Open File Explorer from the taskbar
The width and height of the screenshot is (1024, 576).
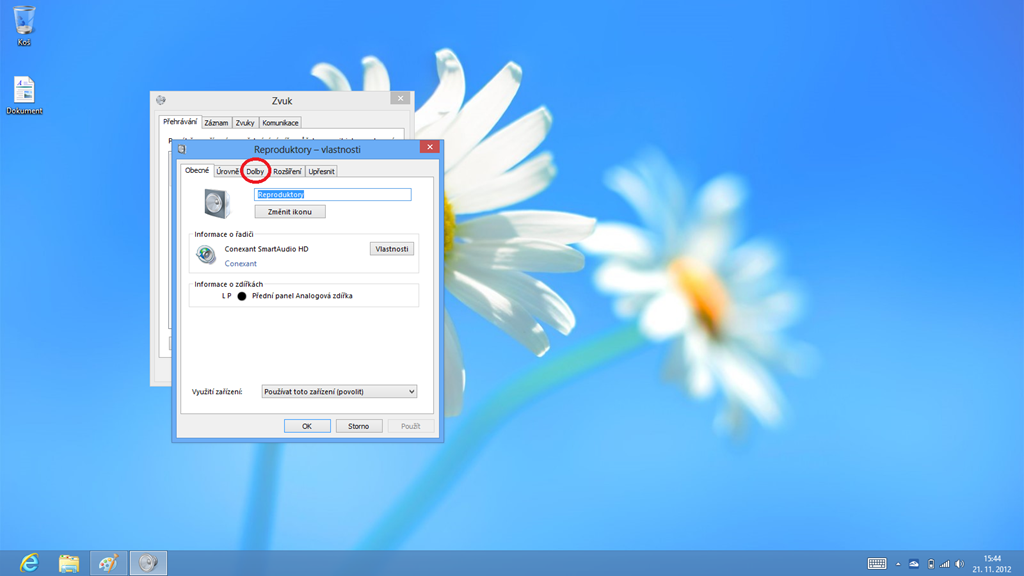[69, 563]
